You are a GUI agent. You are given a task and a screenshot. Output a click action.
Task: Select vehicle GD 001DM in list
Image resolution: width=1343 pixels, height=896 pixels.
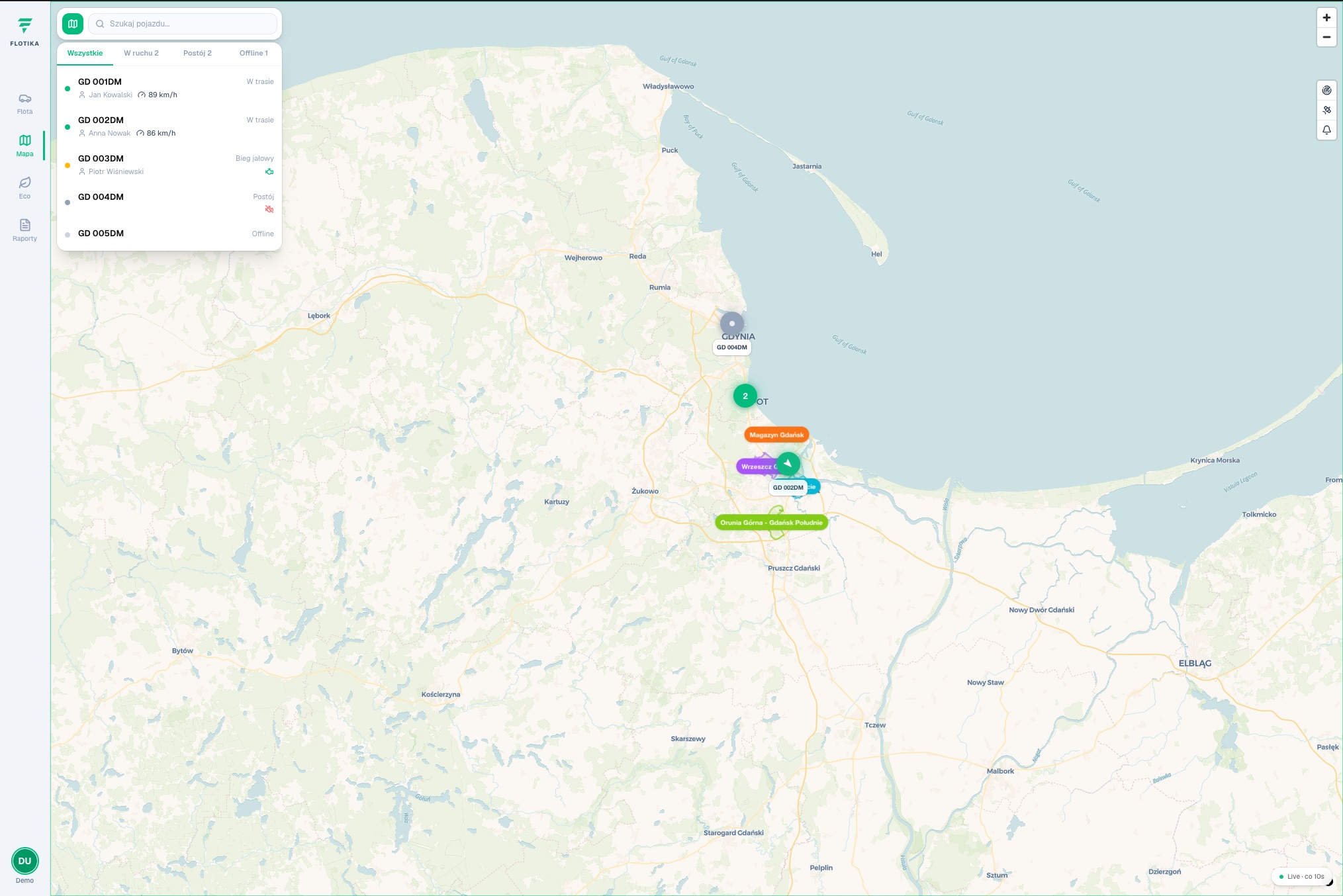169,88
